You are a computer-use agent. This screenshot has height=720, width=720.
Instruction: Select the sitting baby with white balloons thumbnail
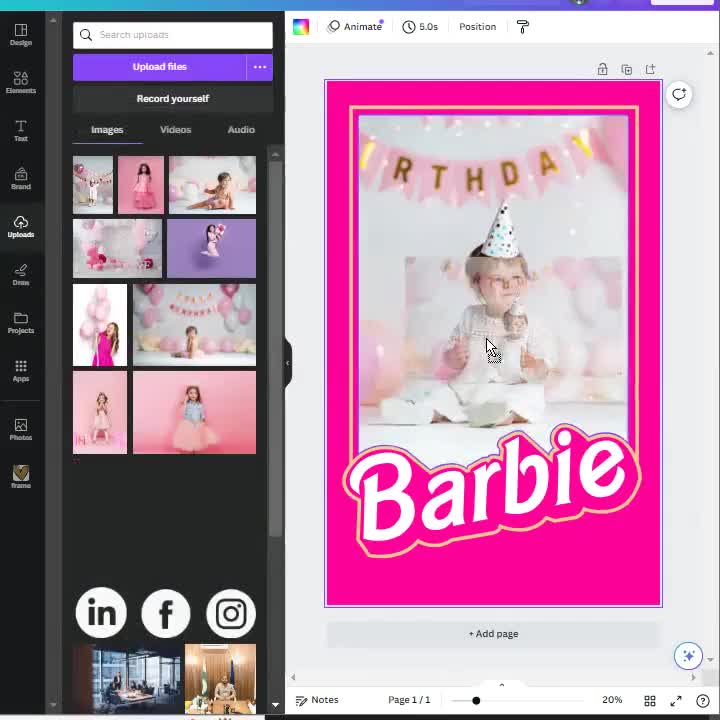click(212, 185)
